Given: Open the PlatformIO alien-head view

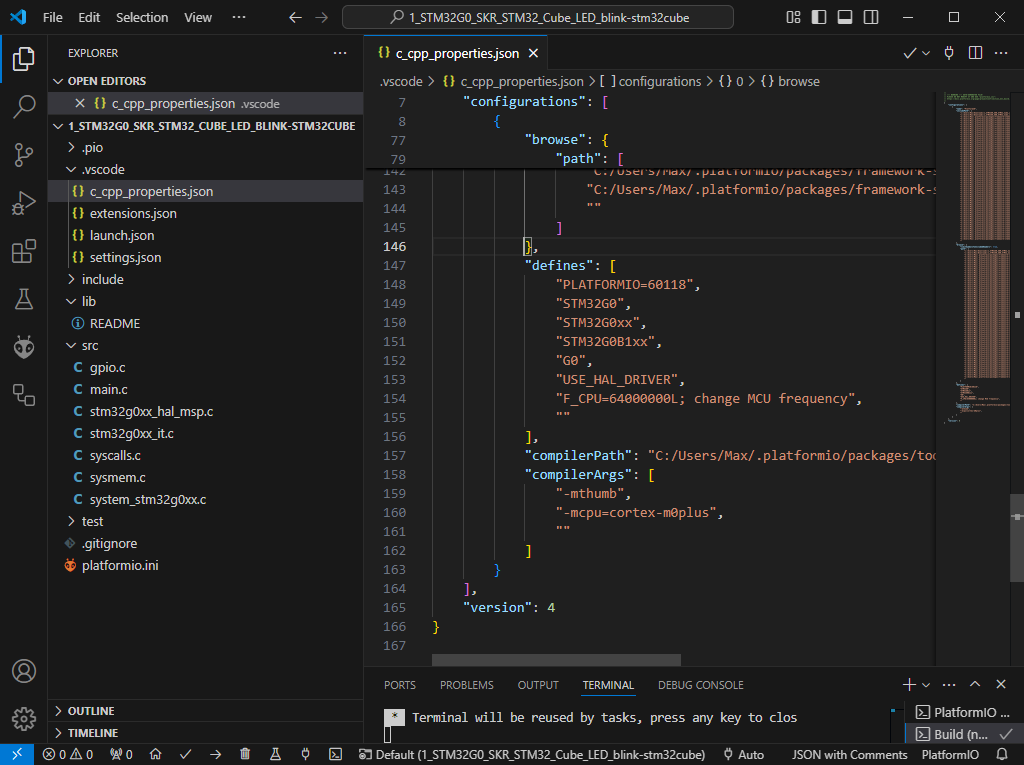Looking at the screenshot, I should 24,348.
